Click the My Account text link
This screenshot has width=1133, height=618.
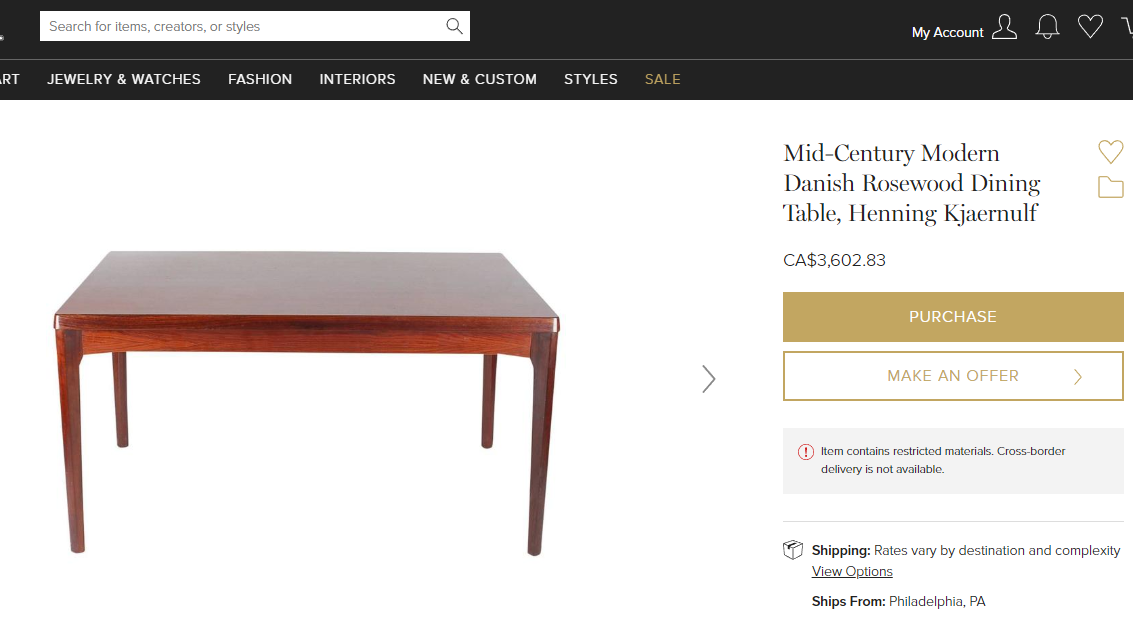[x=946, y=32]
